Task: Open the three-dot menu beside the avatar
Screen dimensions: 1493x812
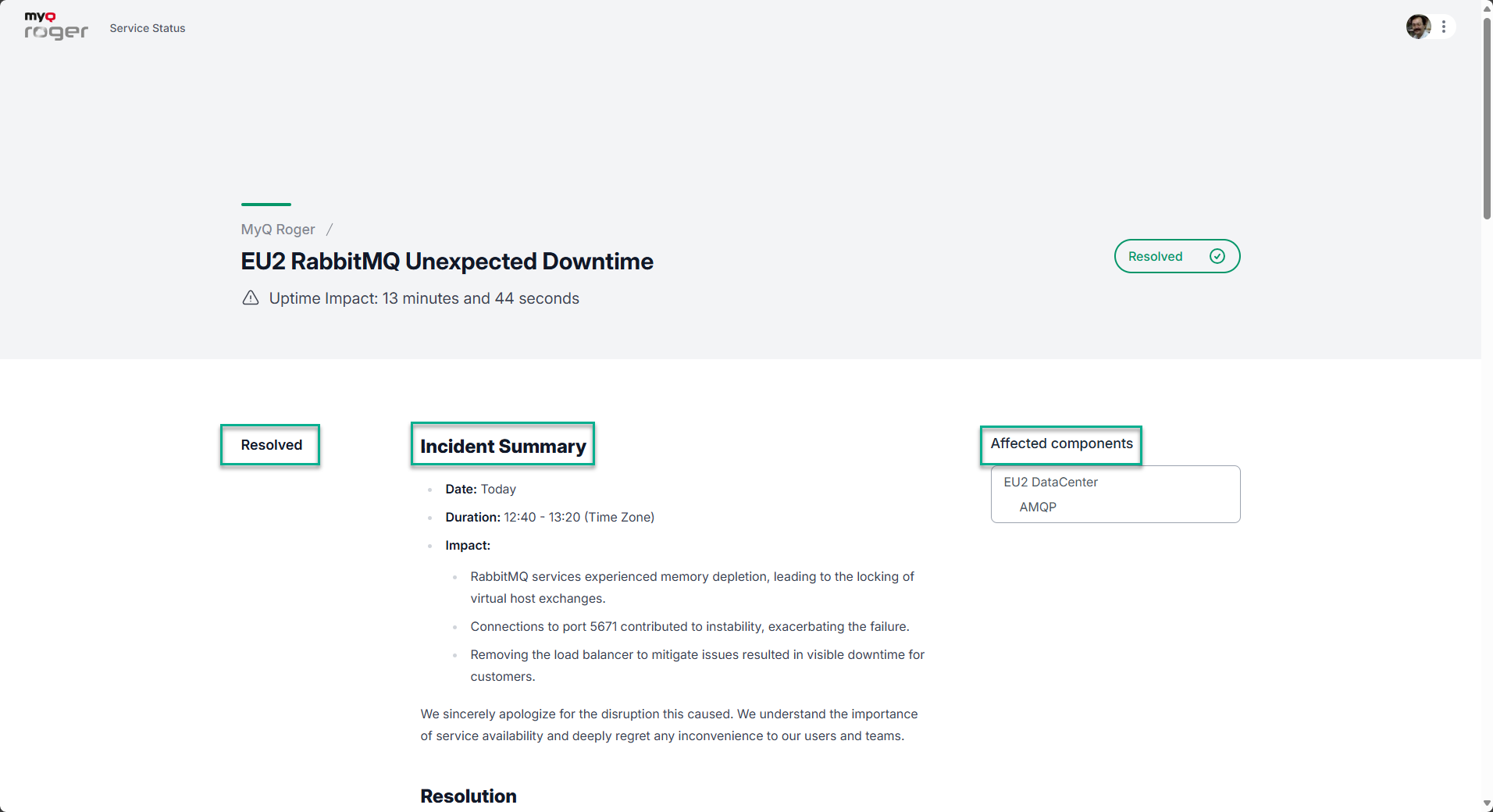Action: pos(1444,27)
